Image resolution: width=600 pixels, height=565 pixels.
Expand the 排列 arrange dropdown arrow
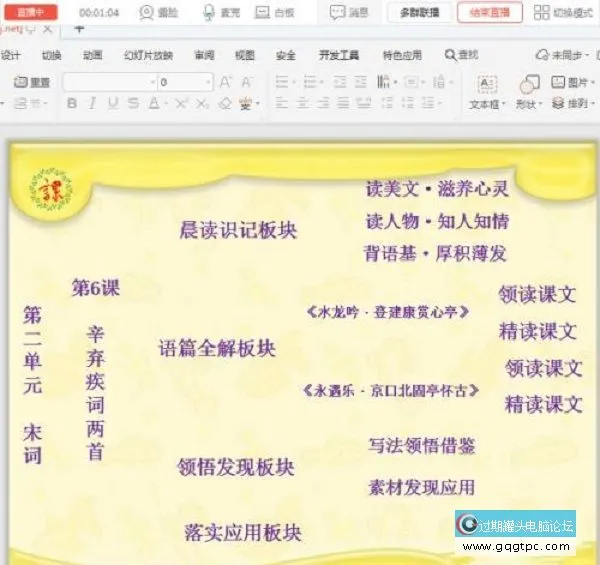pos(593,103)
